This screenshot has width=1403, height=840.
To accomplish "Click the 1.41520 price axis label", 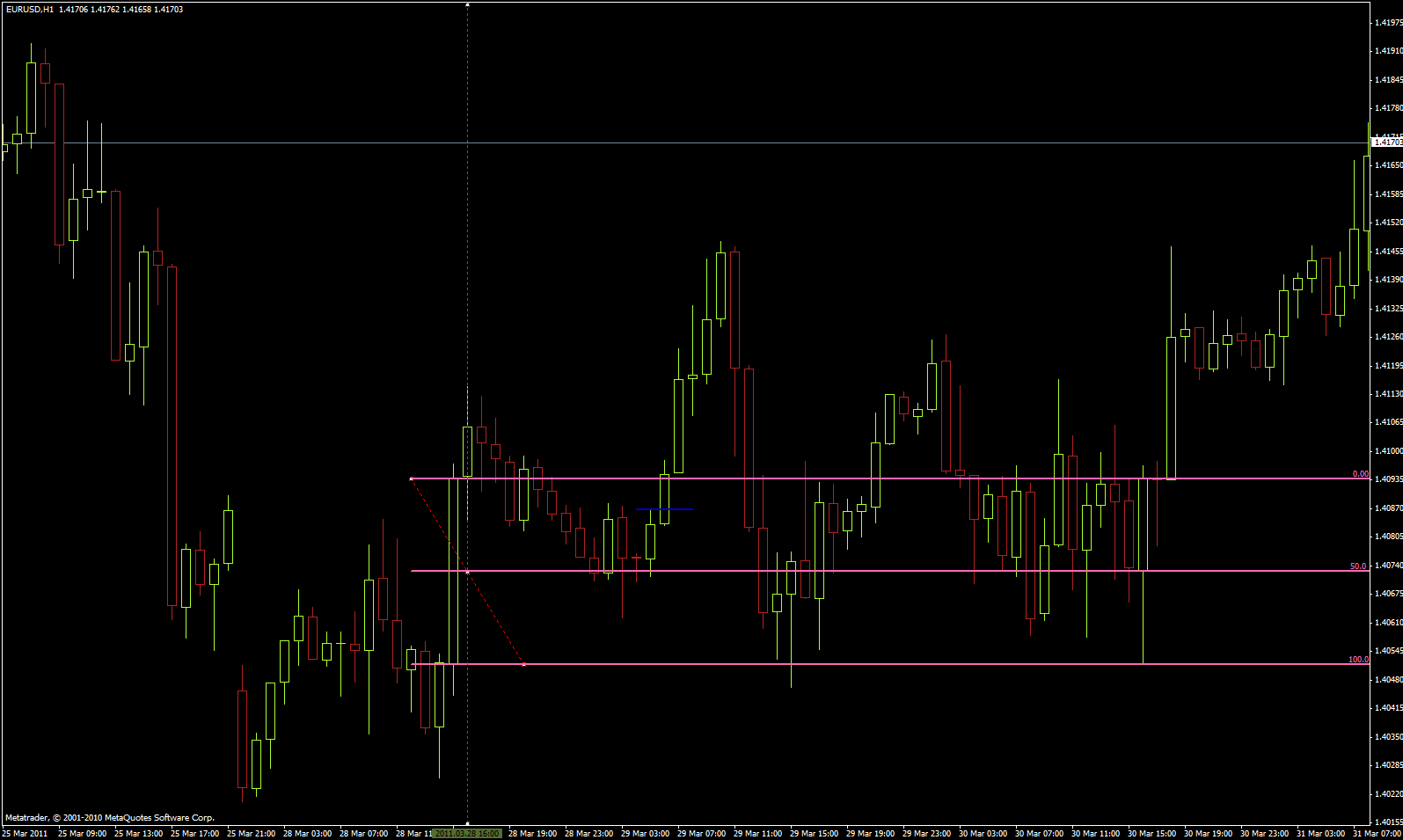I will [1388, 223].
